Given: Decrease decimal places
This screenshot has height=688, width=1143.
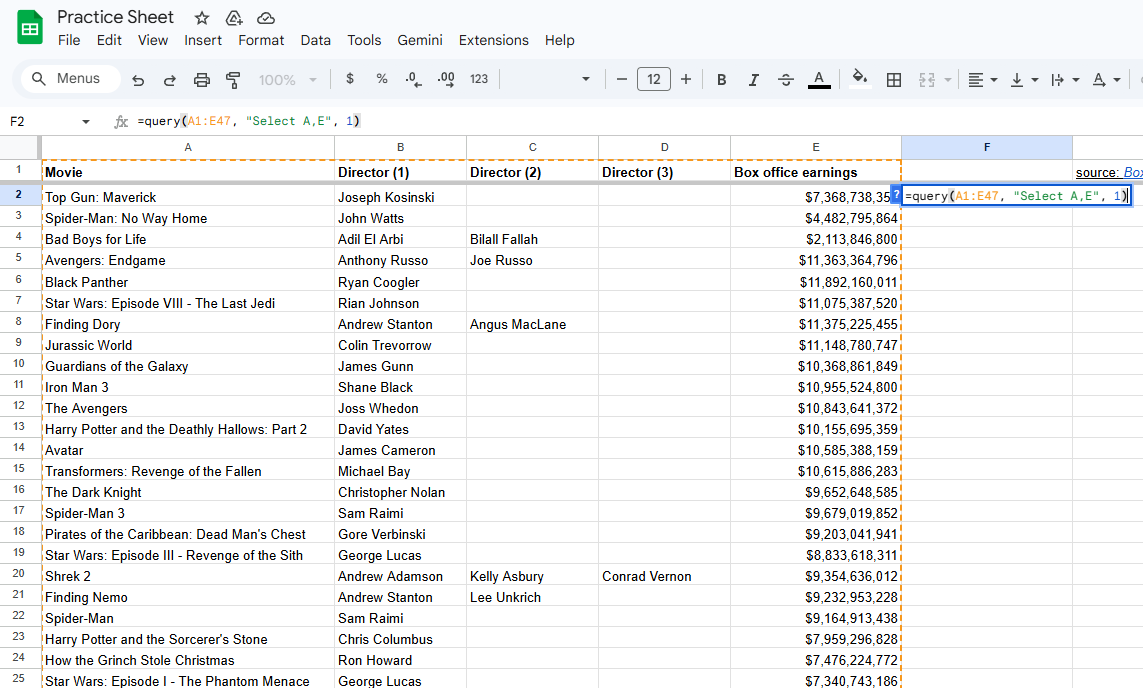Looking at the screenshot, I should [x=413, y=78].
